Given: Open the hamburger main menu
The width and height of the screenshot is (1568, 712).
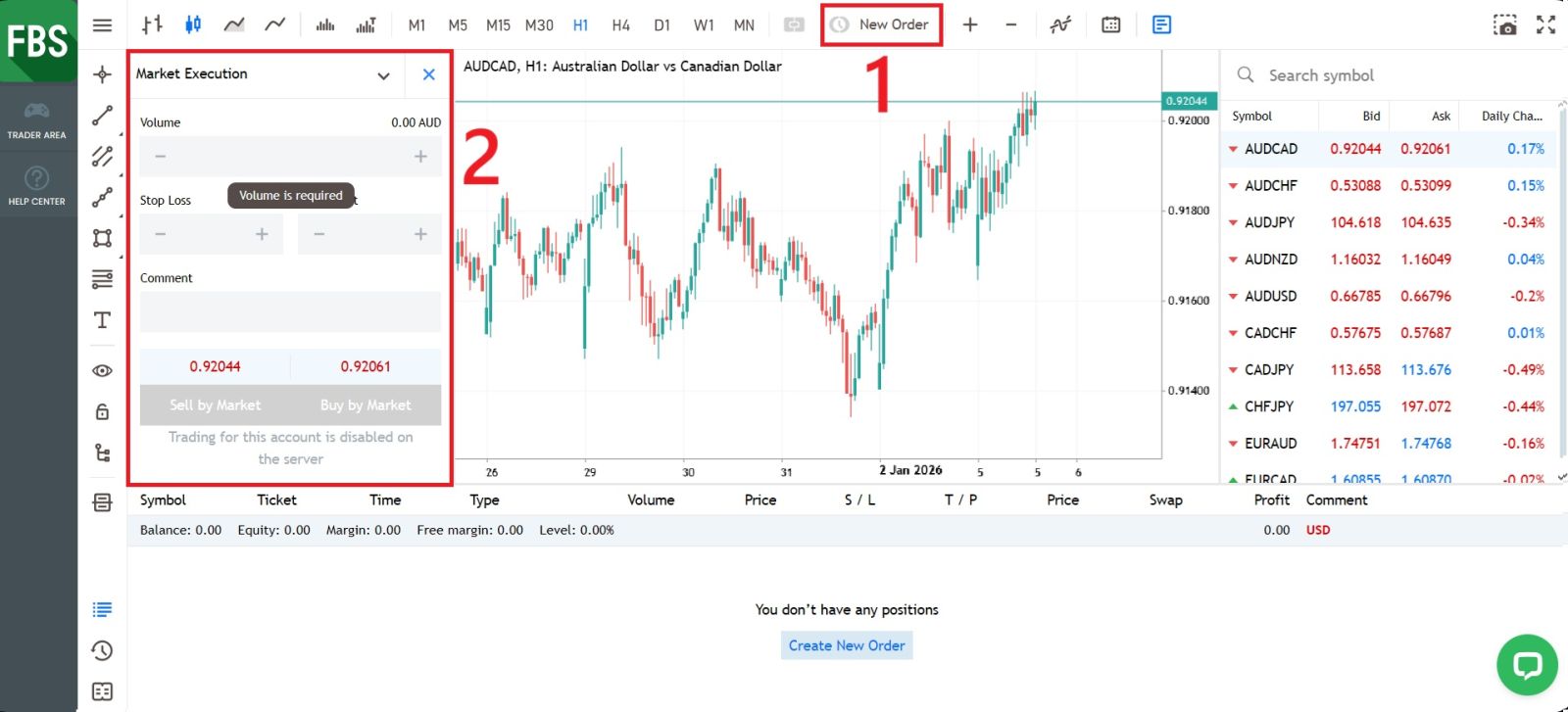Looking at the screenshot, I should pos(102,24).
